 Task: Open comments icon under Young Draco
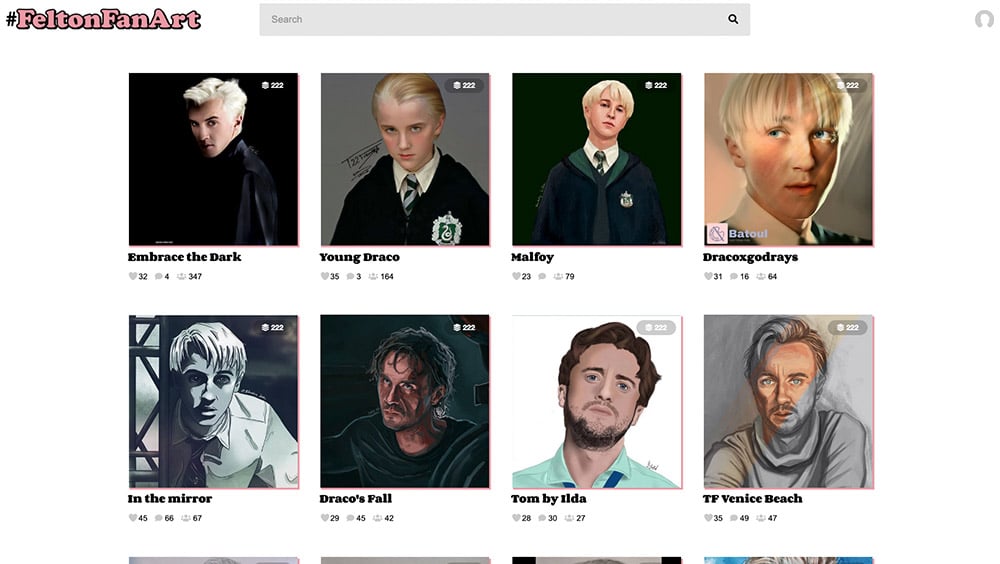pyautogui.click(x=350, y=276)
